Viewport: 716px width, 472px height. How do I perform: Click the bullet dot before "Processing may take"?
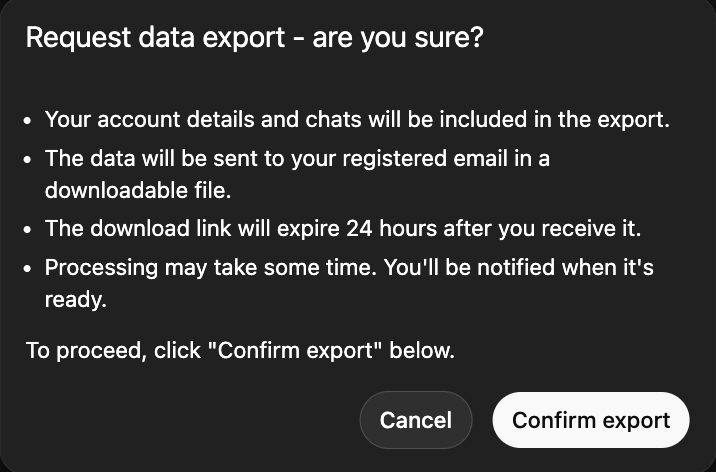pyautogui.click(x=31, y=268)
